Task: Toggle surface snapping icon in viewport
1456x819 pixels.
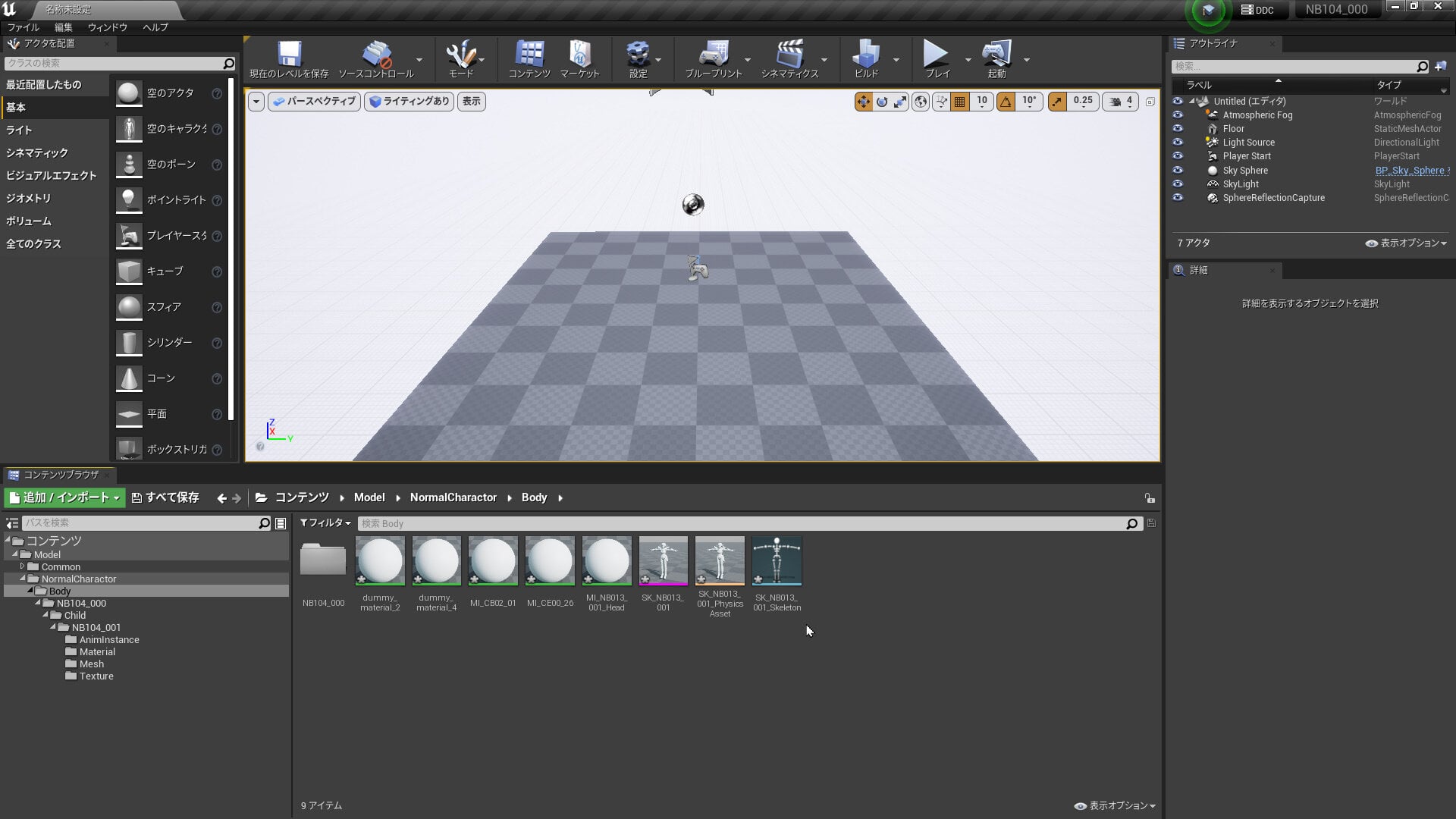Action: coord(941,102)
